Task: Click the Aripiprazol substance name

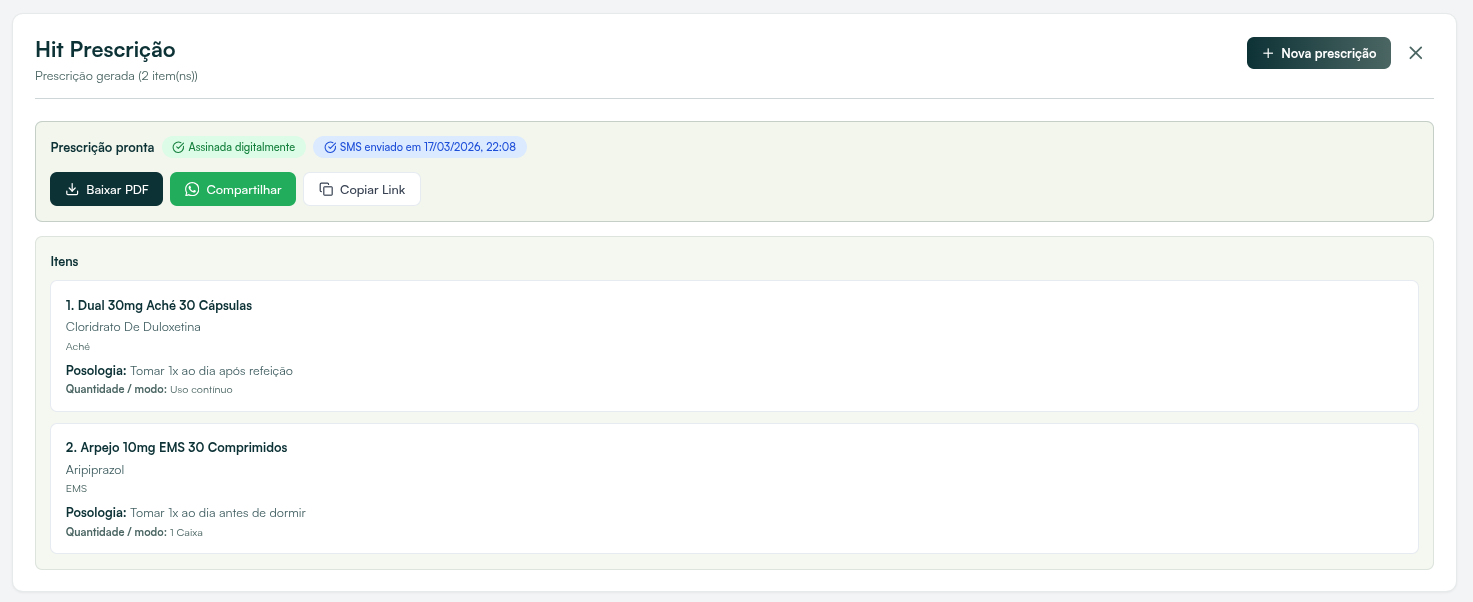Action: click(95, 469)
